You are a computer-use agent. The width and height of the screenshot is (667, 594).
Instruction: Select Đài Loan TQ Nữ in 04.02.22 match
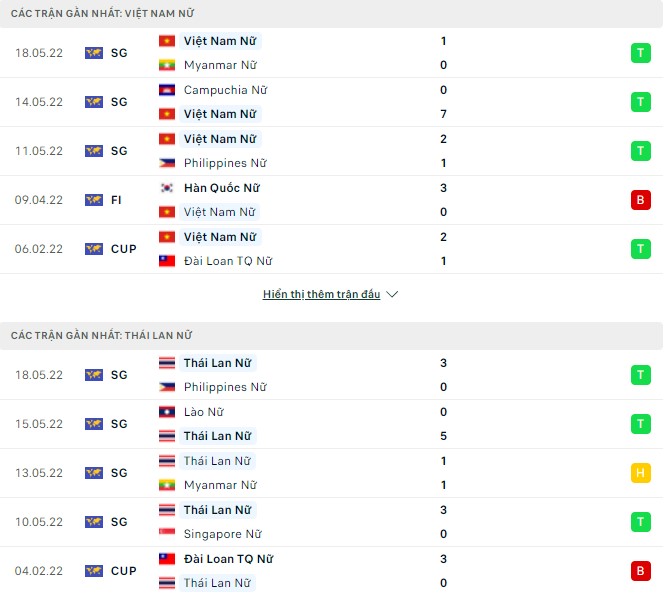pos(228,559)
